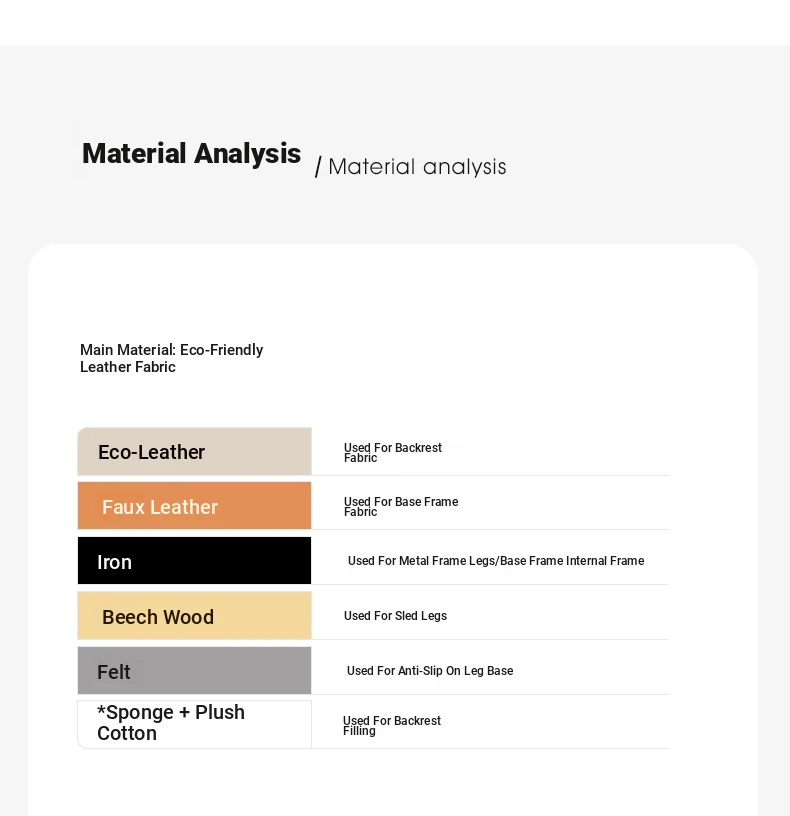Click the orange Faux Leather swatch
Image resolution: width=790 pixels, height=816 pixels.
pyautogui.click(x=194, y=505)
